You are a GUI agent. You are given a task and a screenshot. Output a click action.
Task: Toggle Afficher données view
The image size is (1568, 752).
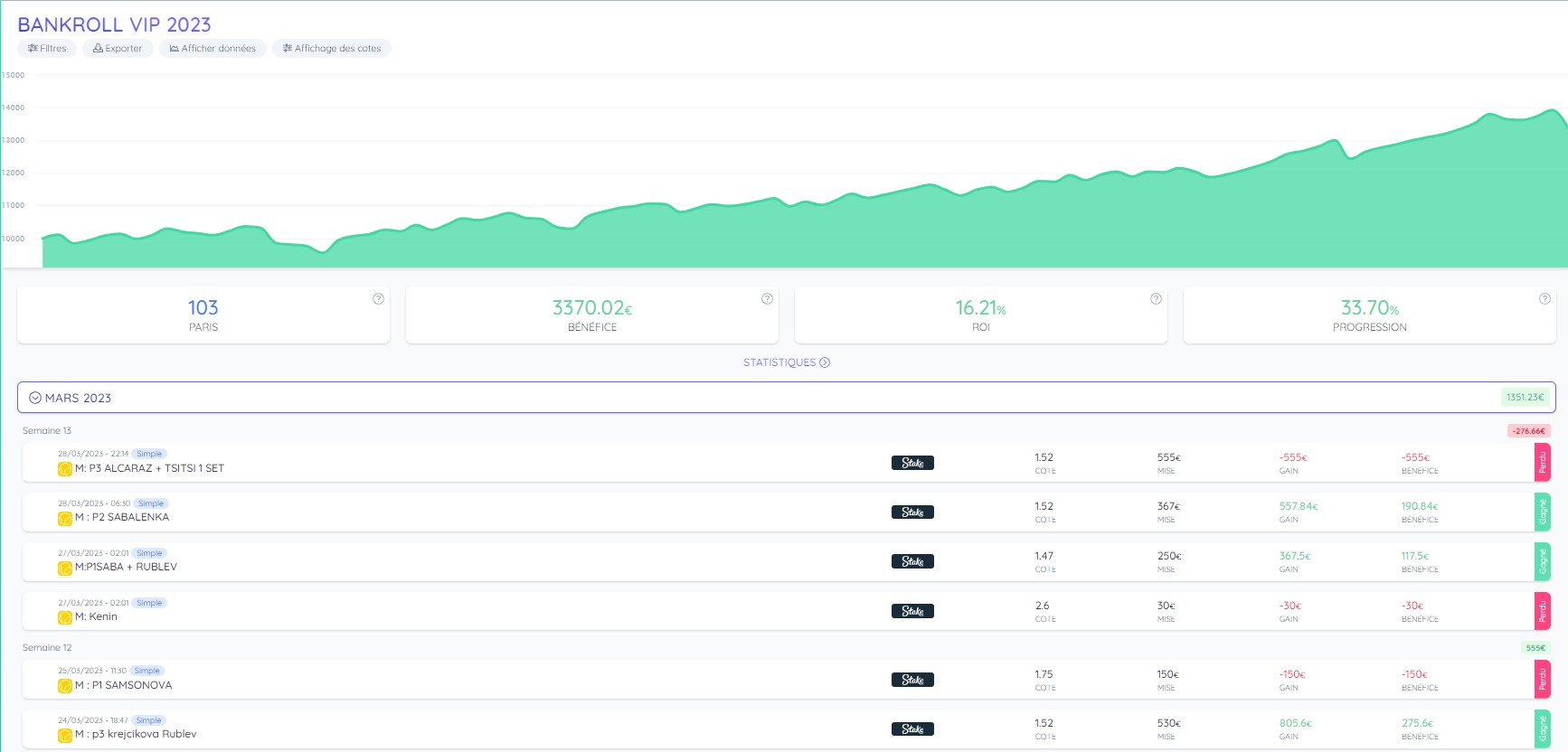coord(213,49)
